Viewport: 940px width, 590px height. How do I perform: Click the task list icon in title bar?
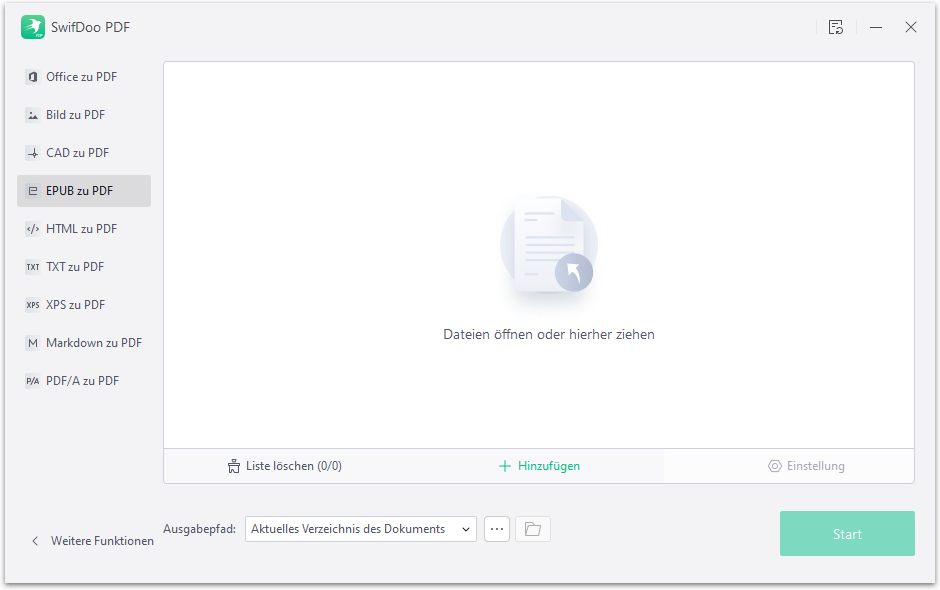tap(836, 27)
